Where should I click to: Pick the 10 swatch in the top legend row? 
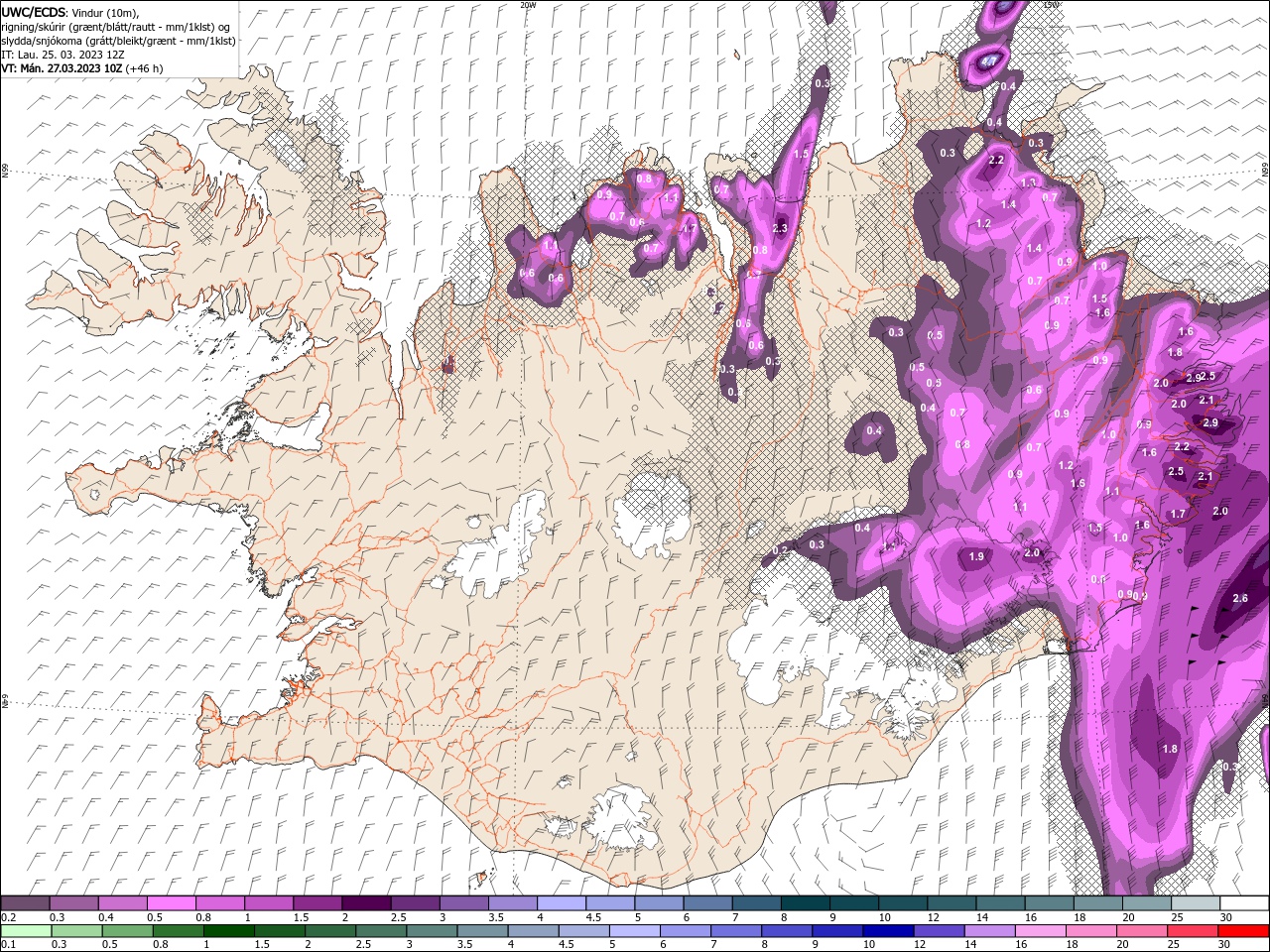[903, 903]
